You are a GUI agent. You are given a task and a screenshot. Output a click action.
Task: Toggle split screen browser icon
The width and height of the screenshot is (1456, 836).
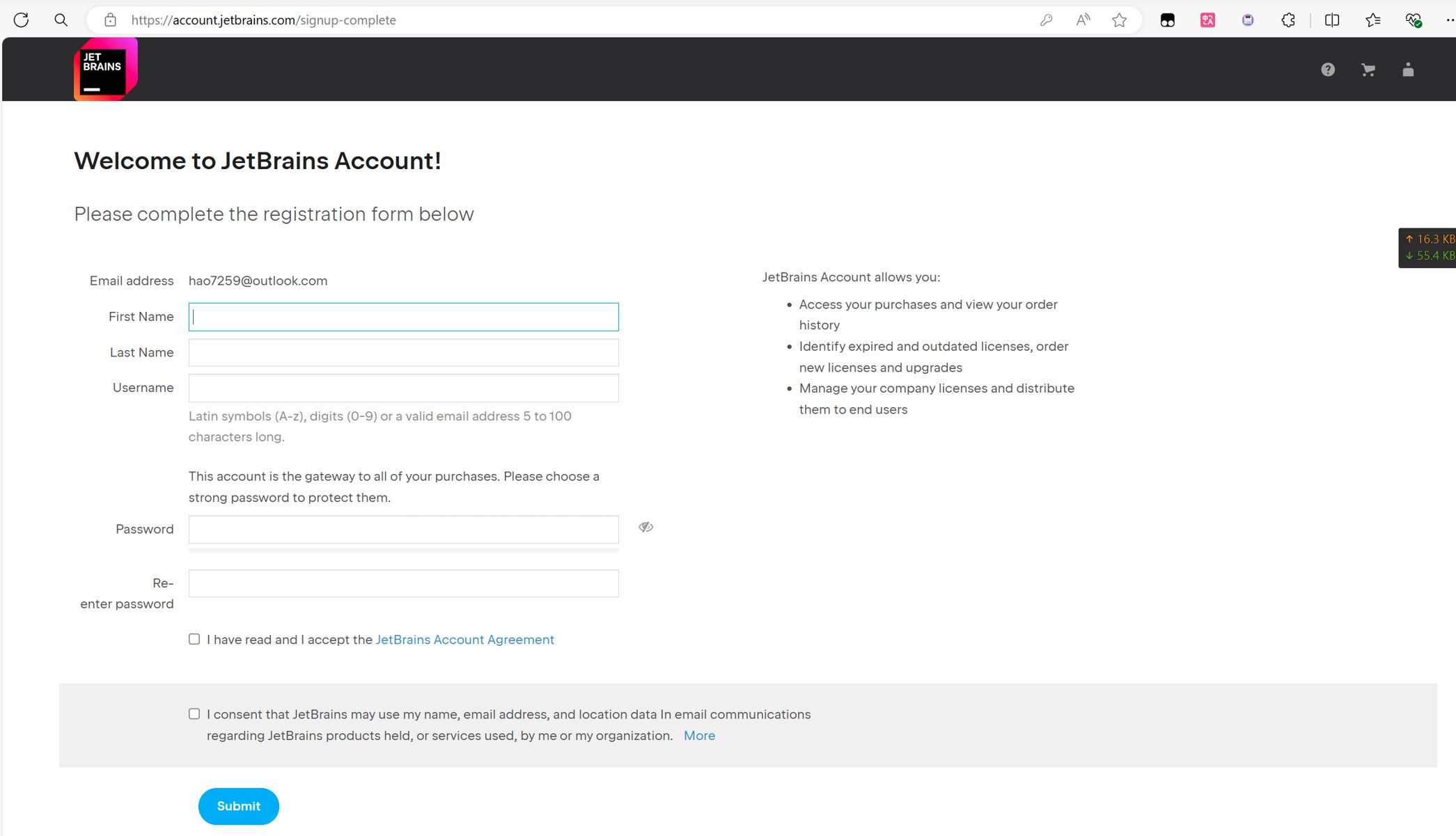point(1331,20)
